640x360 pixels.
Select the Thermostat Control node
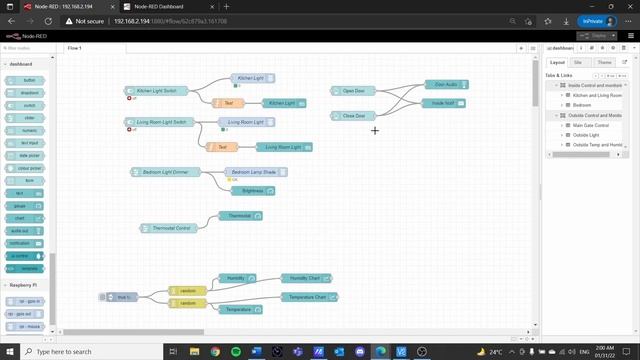169,228
